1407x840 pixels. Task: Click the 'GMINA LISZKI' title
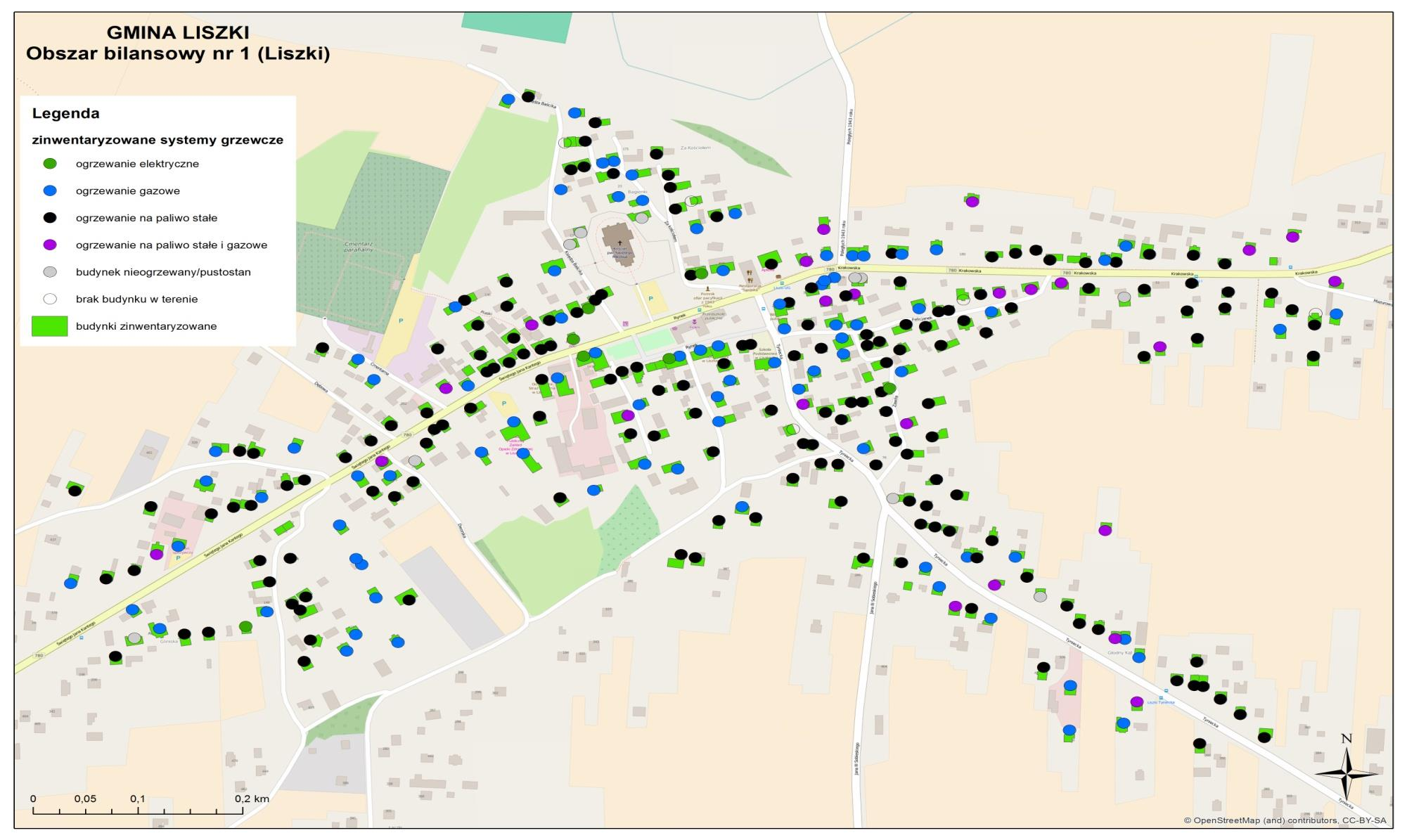(x=178, y=33)
